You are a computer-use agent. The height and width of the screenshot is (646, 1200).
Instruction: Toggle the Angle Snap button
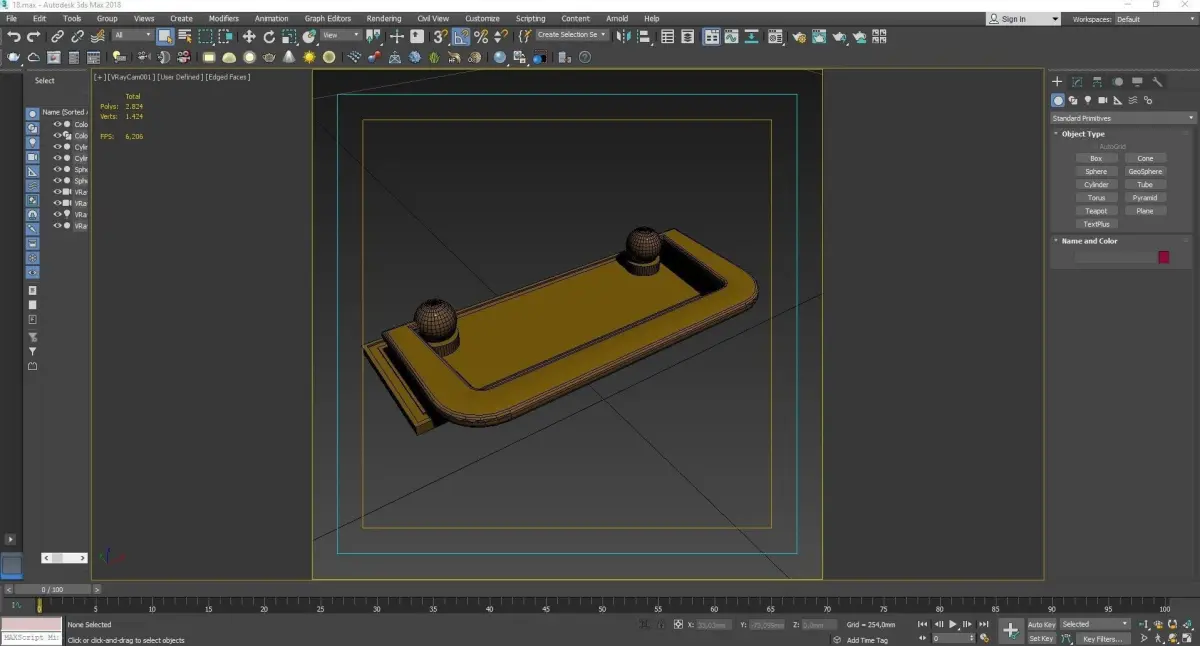461,36
